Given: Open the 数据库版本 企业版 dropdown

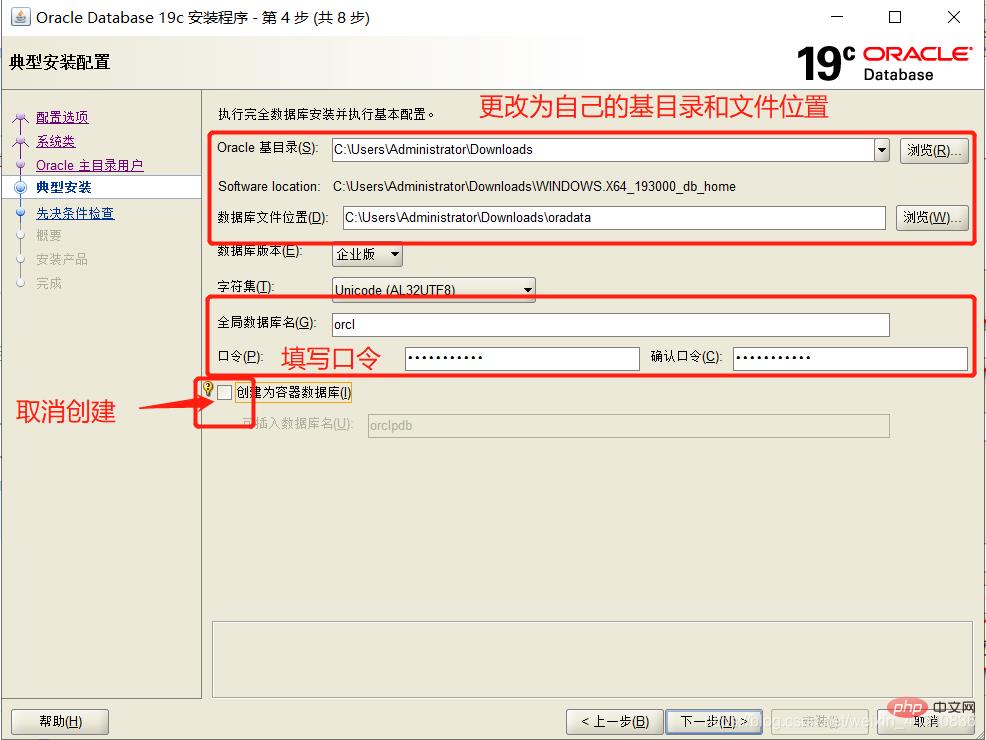Looking at the screenshot, I should click(367, 255).
